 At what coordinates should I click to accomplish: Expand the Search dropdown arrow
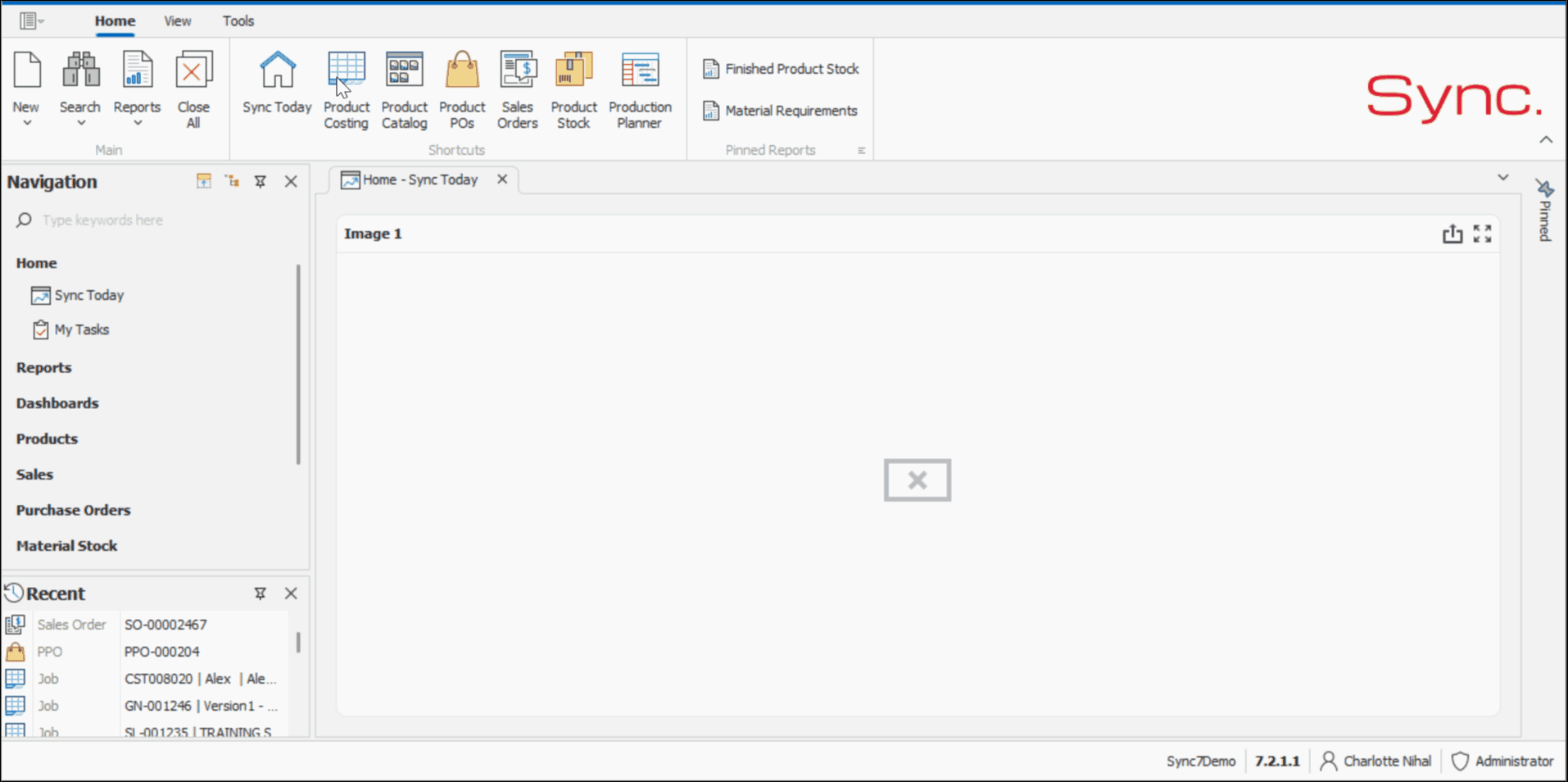click(81, 123)
